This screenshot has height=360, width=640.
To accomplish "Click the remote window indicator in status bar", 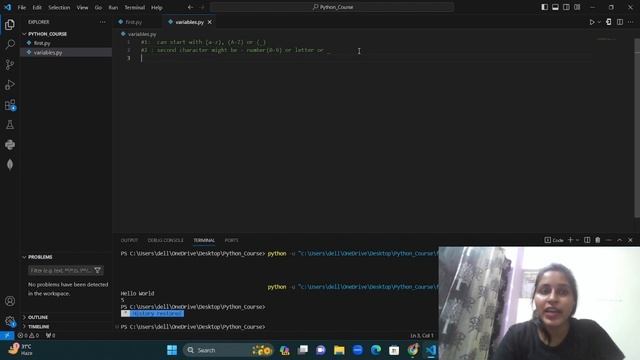I will click(7, 336).
